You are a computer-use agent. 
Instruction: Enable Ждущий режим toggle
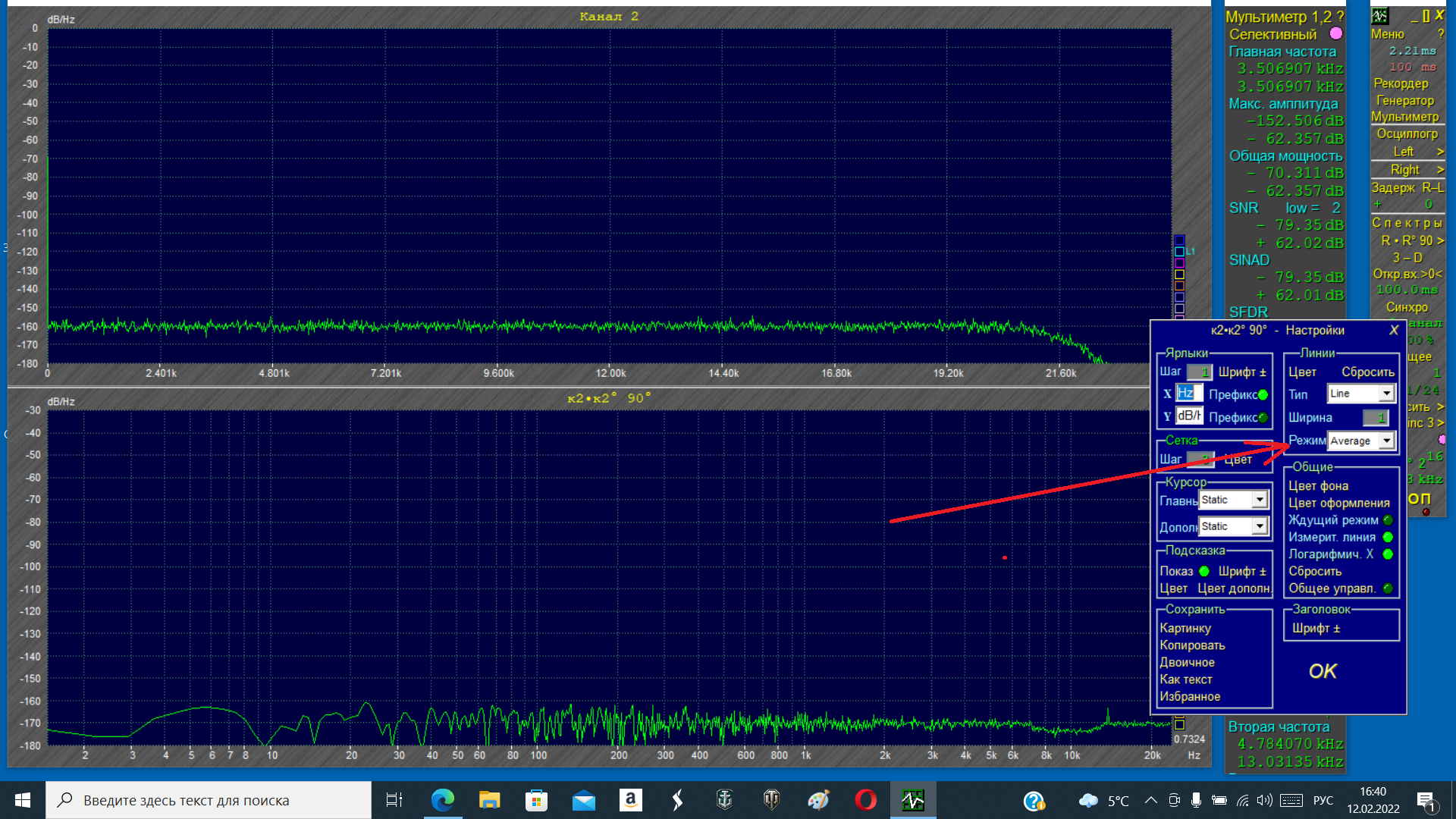pyautogui.click(x=1388, y=520)
